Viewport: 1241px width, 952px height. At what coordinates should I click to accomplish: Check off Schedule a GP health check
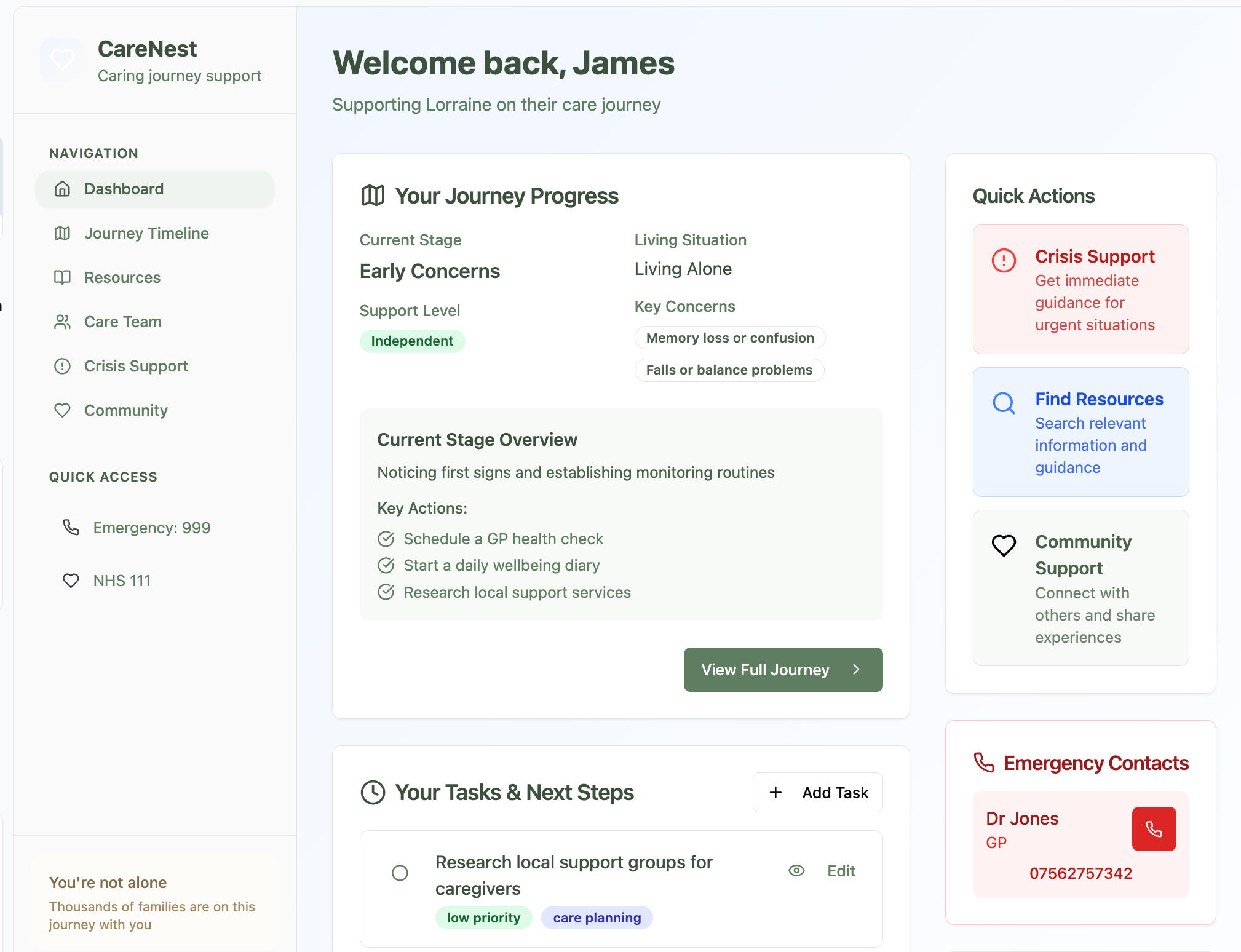386,539
